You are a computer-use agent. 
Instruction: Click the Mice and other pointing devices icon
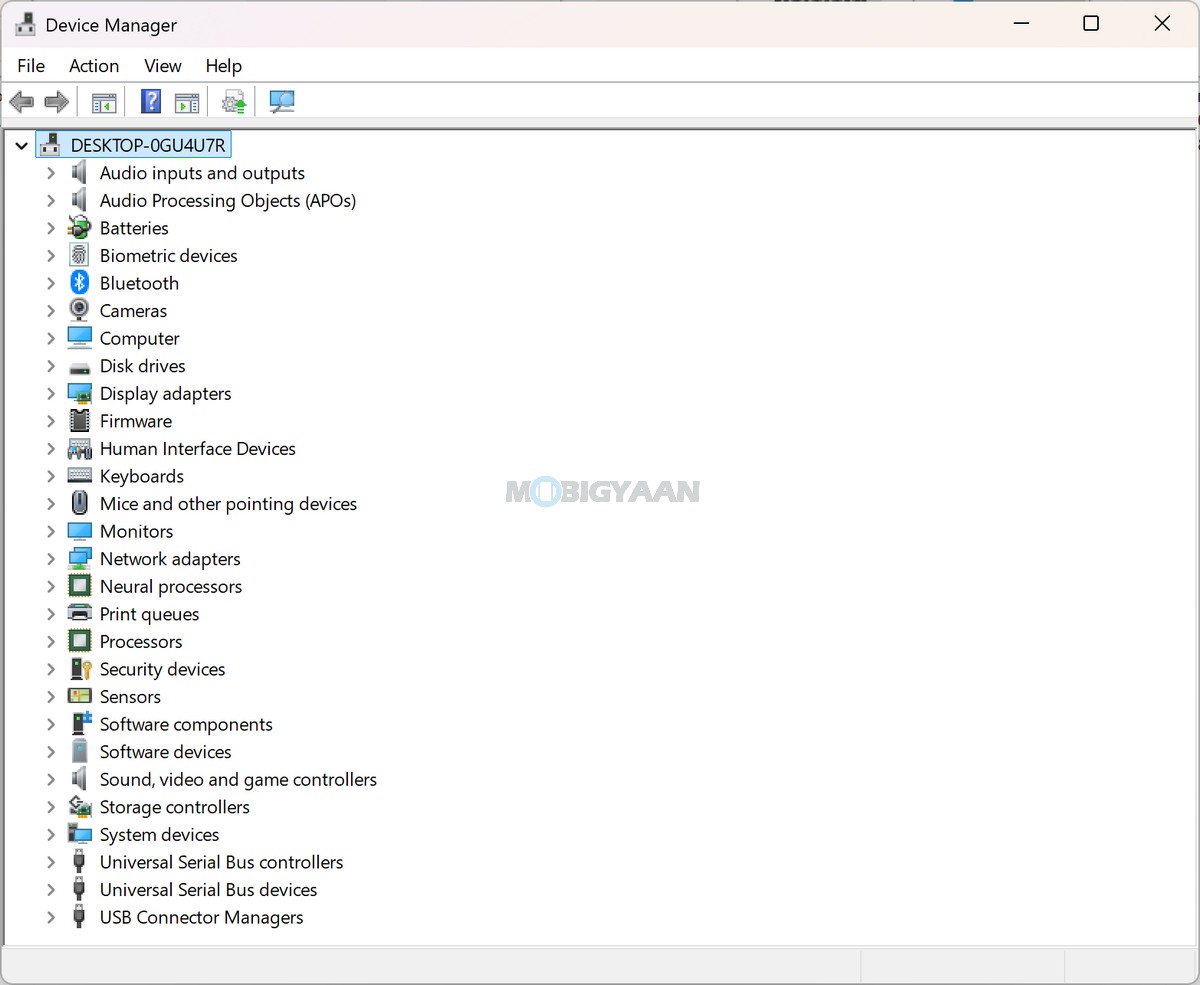[79, 504]
